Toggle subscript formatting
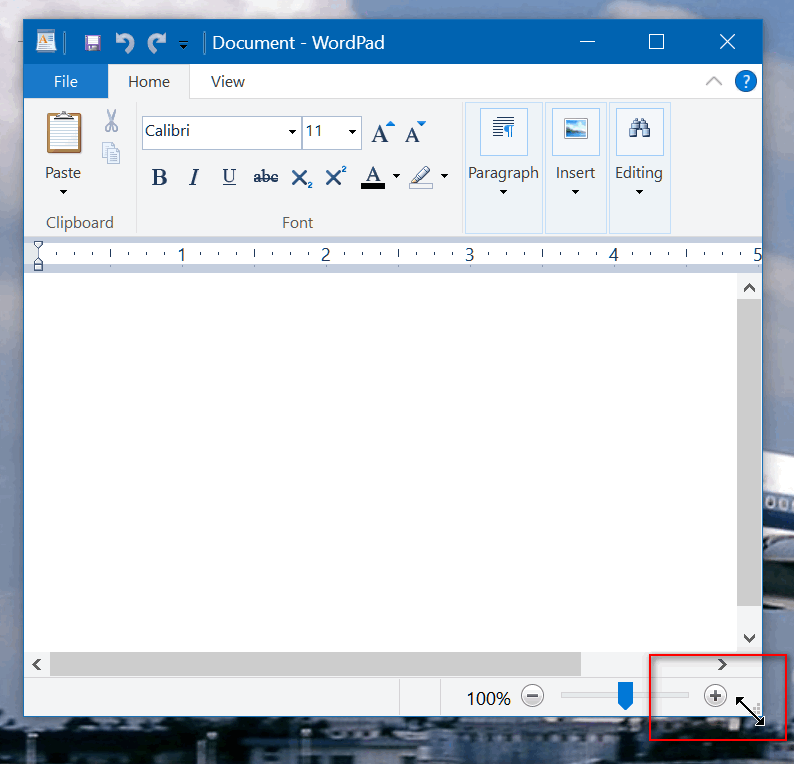 pos(302,178)
